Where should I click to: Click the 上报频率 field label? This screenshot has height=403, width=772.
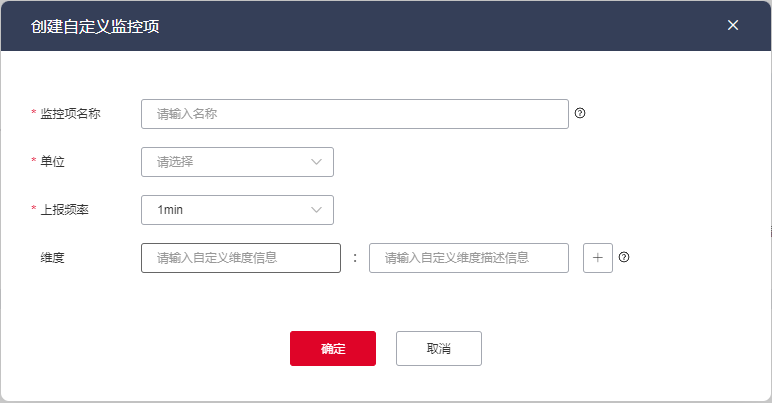tap(63, 210)
